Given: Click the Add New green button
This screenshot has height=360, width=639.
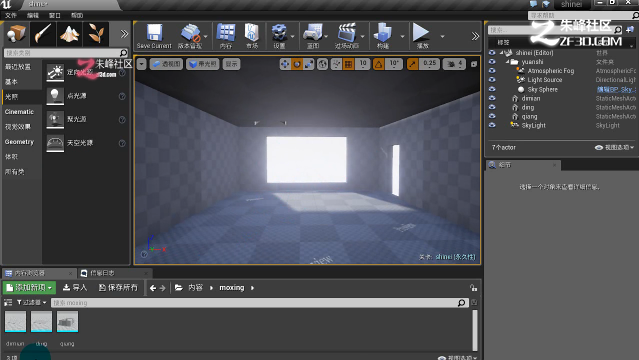Looking at the screenshot, I should (29, 288).
